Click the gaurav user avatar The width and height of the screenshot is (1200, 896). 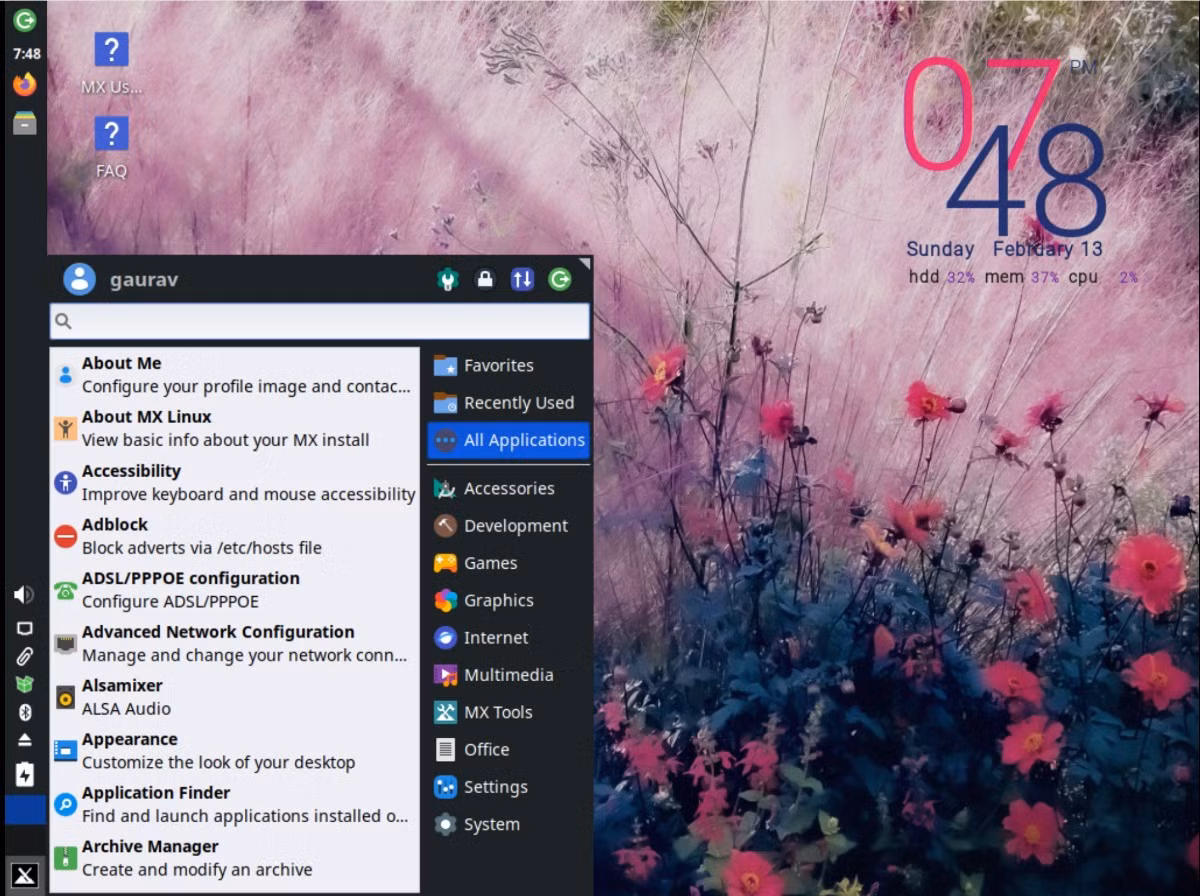(79, 279)
